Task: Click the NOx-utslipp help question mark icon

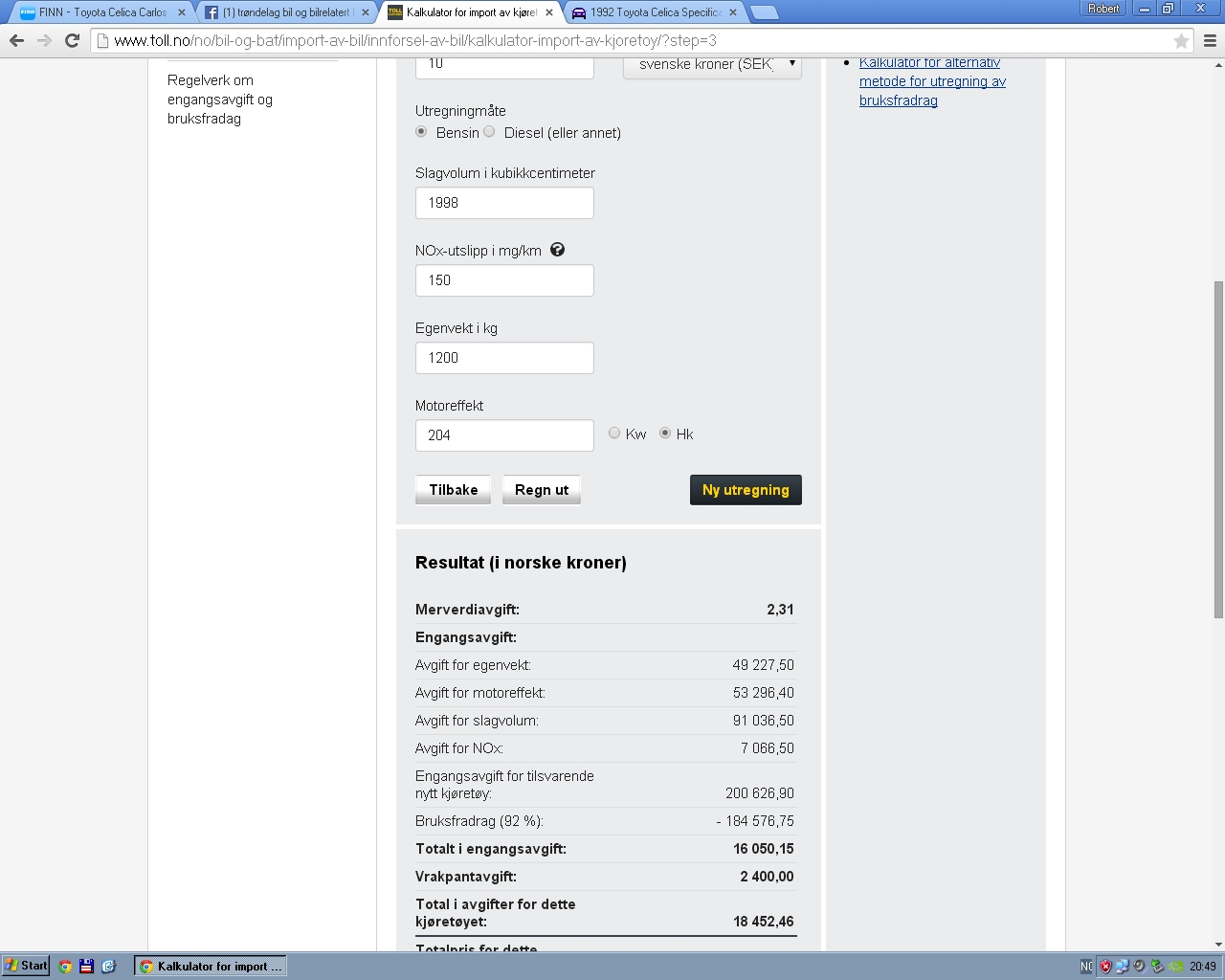Action: [557, 250]
